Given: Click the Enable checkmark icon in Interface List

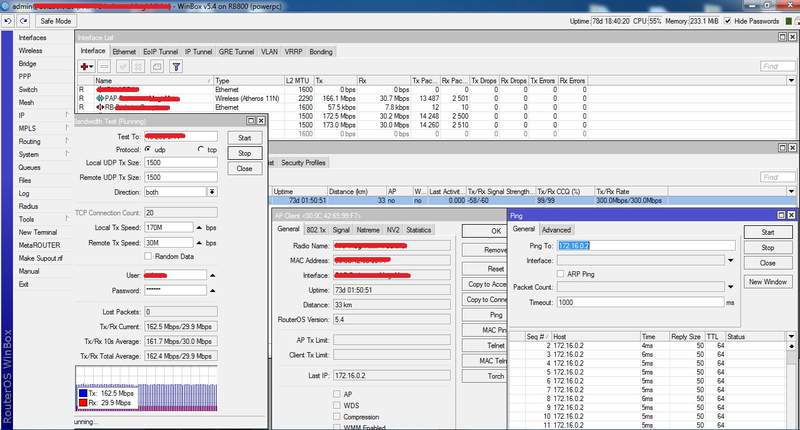Looking at the screenshot, I should point(123,66).
